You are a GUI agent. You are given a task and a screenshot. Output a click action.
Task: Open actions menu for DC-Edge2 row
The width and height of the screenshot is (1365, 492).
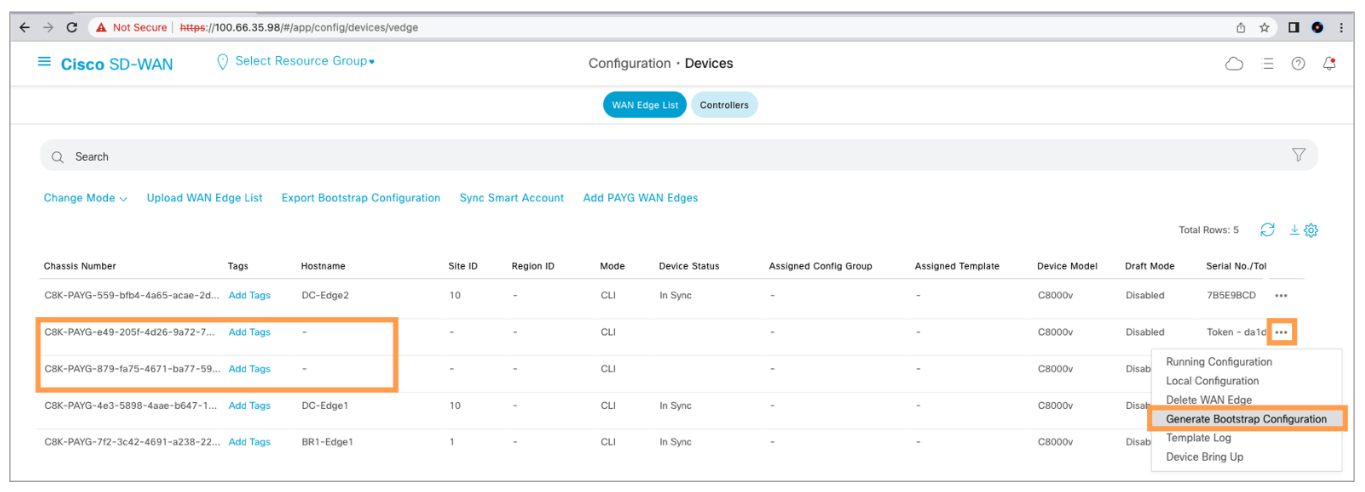coord(1281,296)
